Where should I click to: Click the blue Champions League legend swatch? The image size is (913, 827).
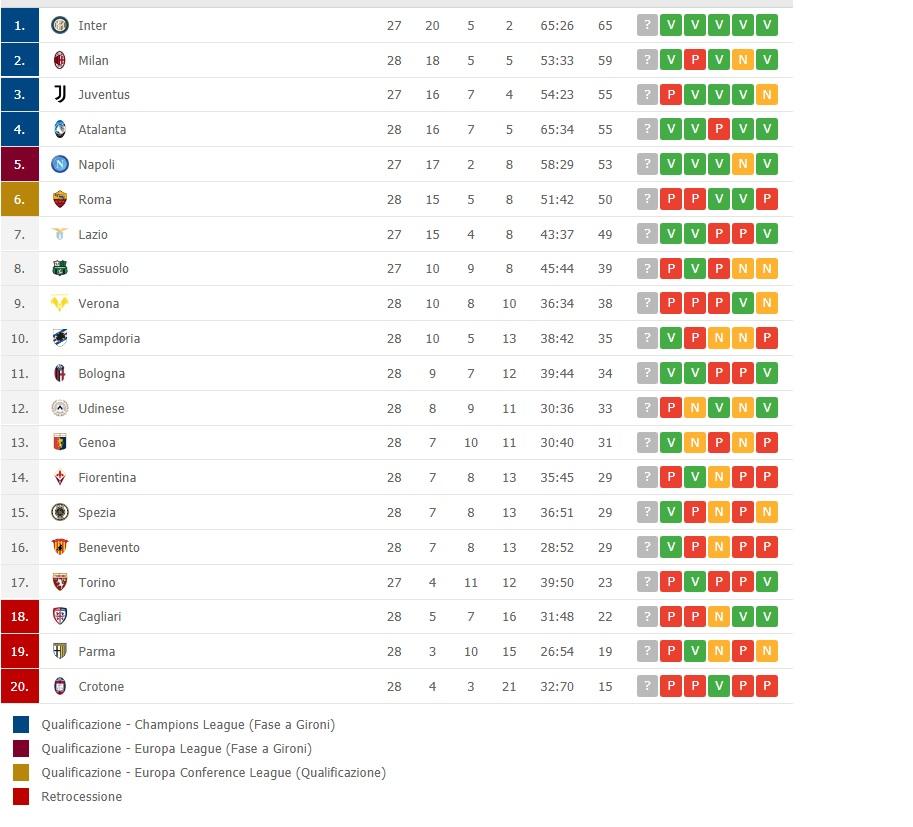[x=20, y=724]
